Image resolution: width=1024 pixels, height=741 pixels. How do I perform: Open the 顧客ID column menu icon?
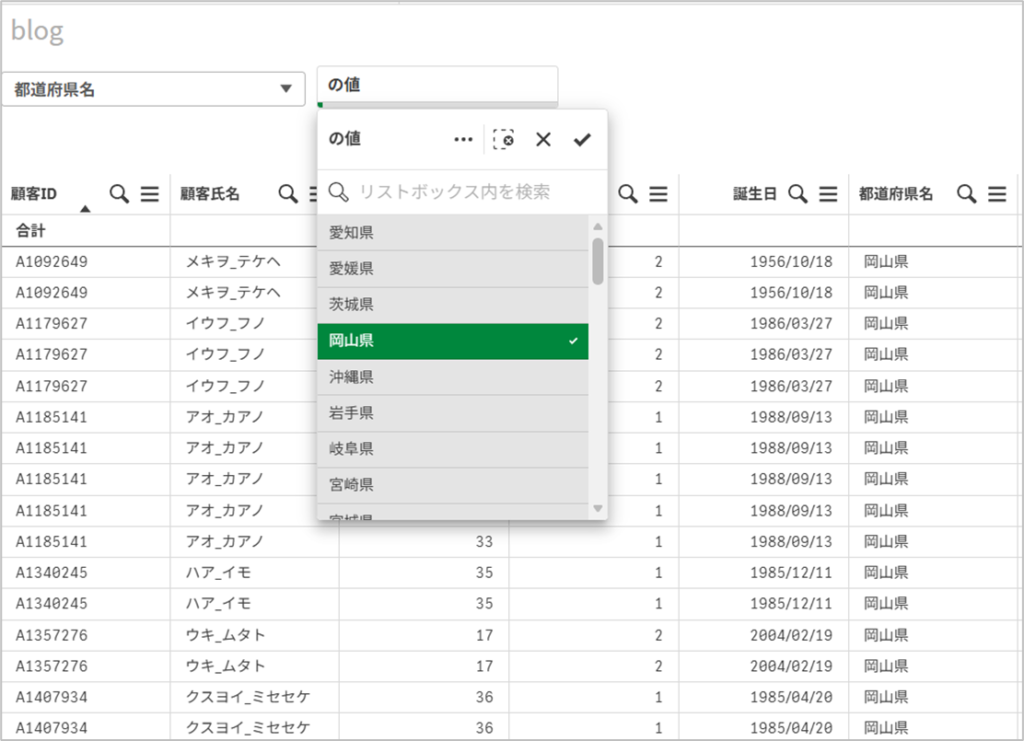[150, 195]
